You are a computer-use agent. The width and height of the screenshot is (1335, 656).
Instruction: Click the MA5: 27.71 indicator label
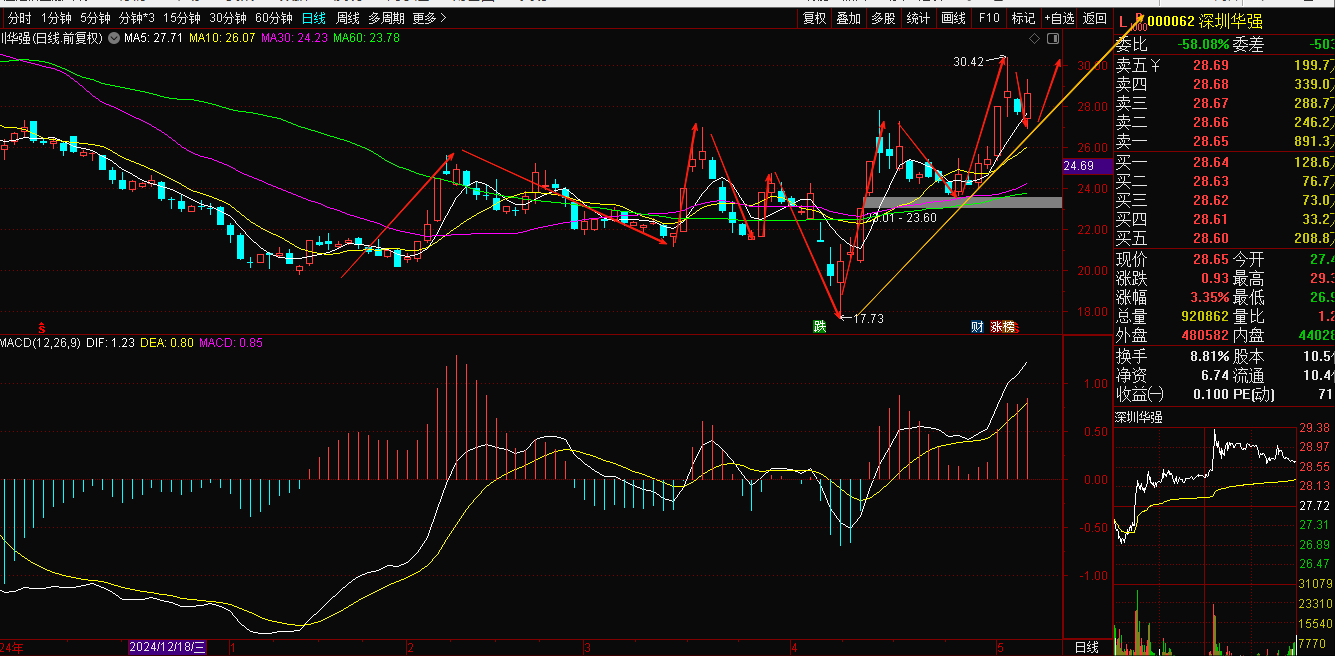click(x=153, y=38)
